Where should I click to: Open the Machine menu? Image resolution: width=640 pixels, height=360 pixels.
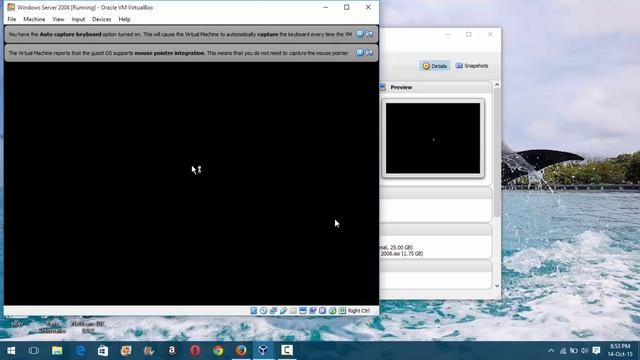point(34,19)
